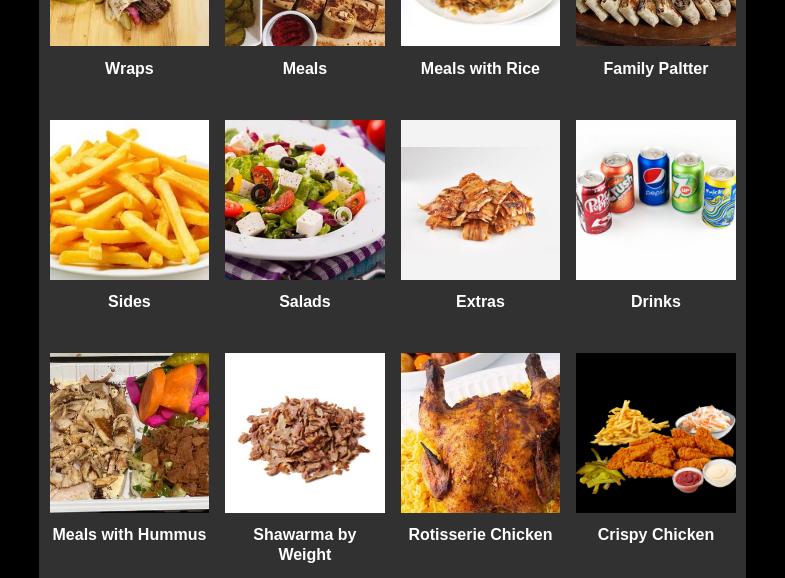This screenshot has width=785, height=578.
Task: Select the Drinks category title
Action: [x=656, y=302]
